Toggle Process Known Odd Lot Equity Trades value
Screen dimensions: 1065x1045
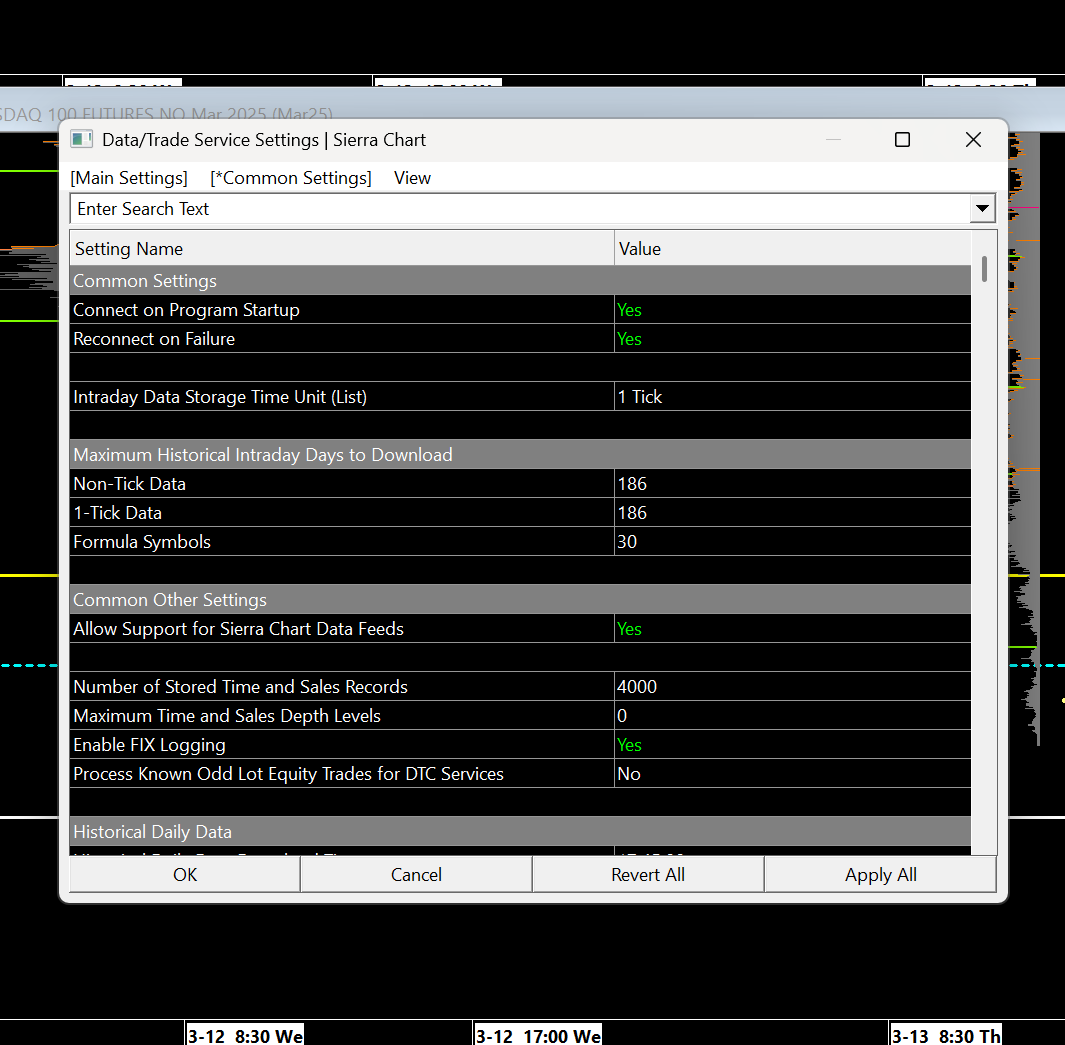click(792, 774)
